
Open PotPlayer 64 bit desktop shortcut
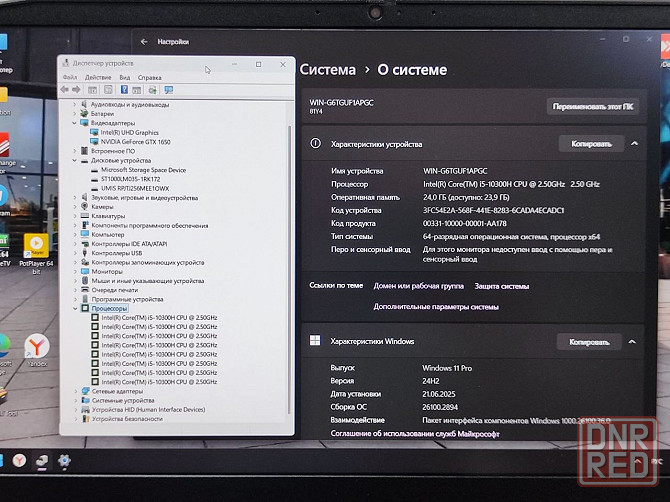coord(36,254)
